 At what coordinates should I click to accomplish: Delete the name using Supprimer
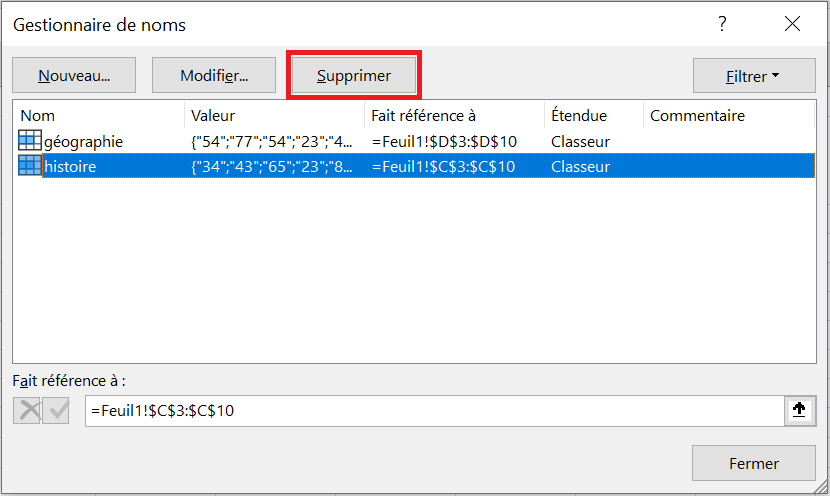pos(354,75)
